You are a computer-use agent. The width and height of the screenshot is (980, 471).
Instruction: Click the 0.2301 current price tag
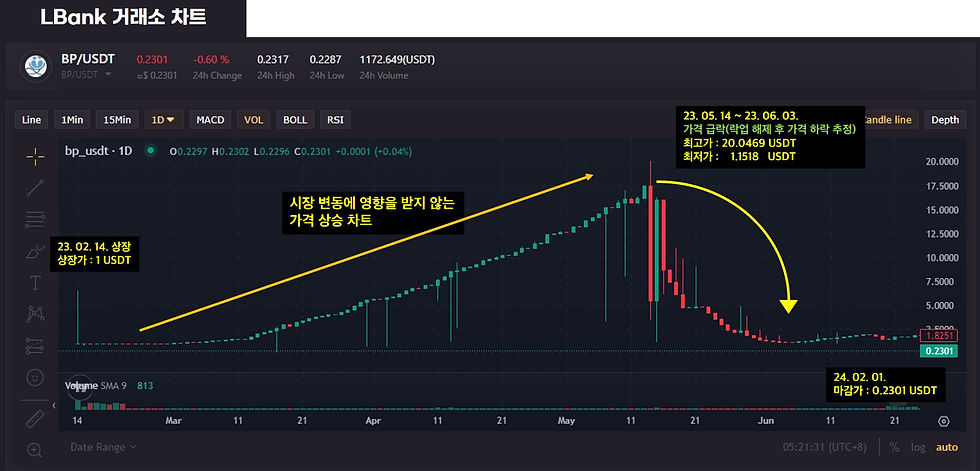(939, 351)
